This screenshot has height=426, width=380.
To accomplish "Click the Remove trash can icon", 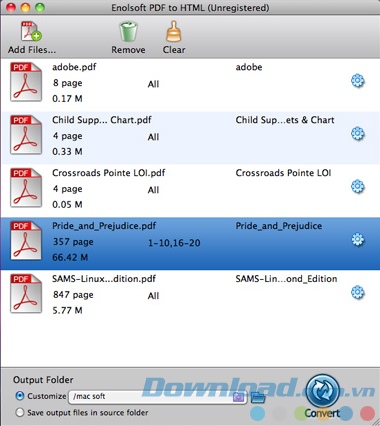I will [128, 32].
